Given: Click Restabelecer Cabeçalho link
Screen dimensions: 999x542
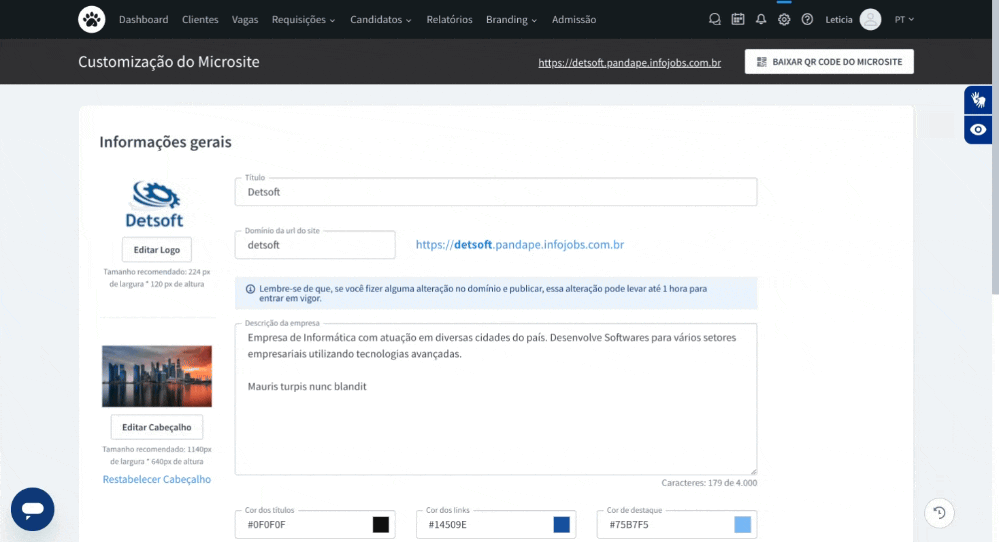Looking at the screenshot, I should tap(157, 479).
